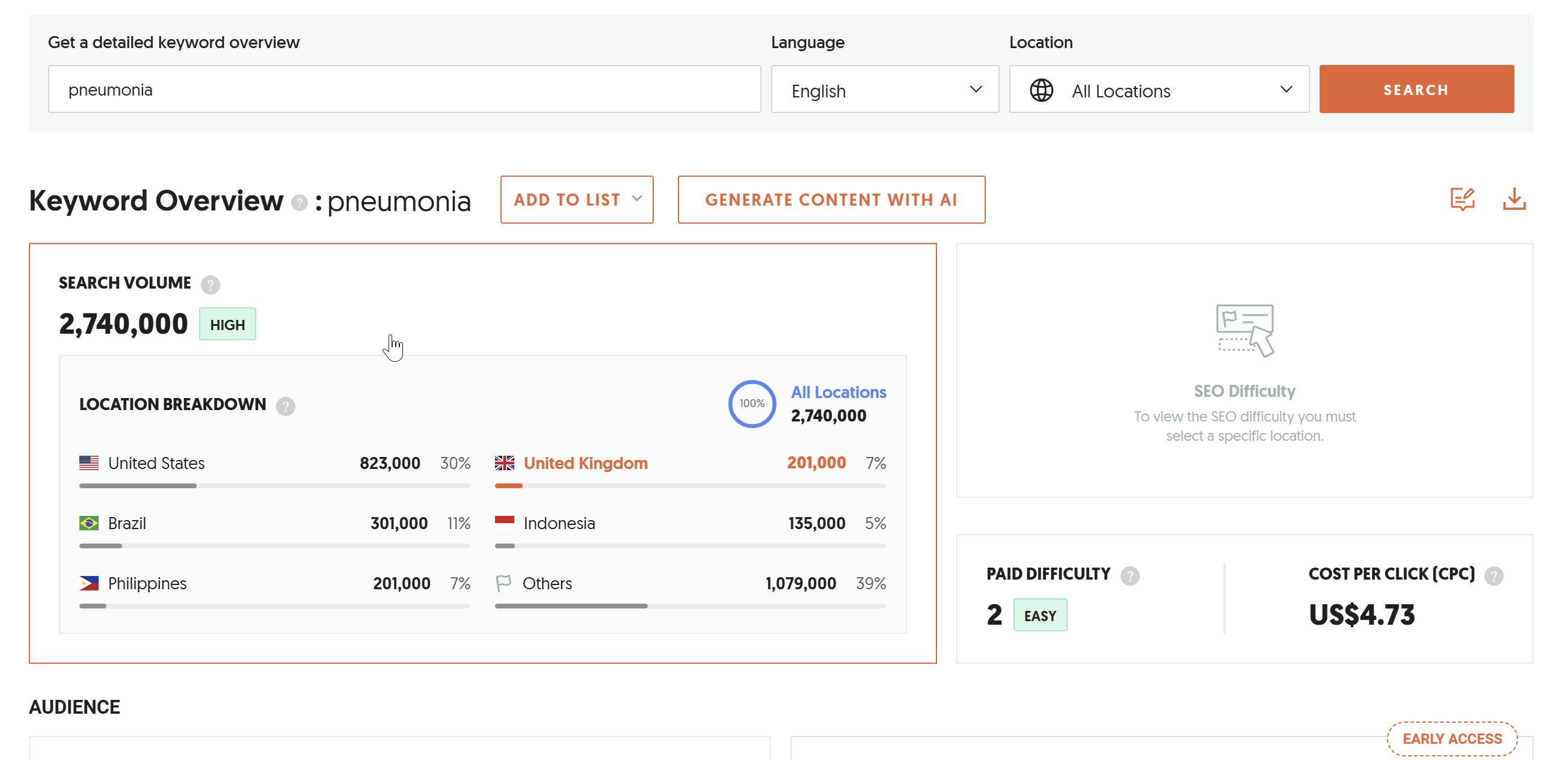Click the download export icon
Screen dimensions: 1568x760
pyautogui.click(x=1514, y=199)
